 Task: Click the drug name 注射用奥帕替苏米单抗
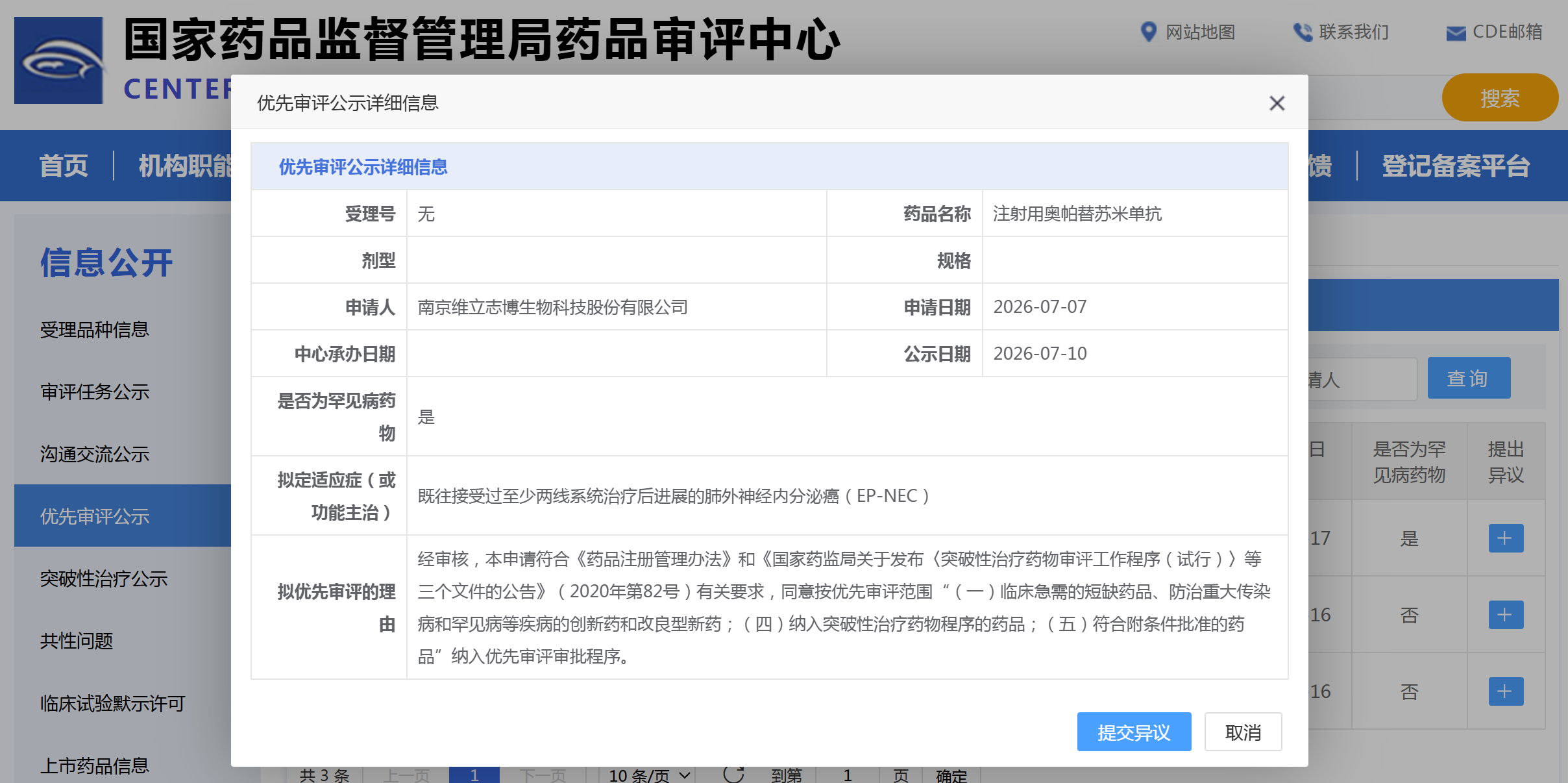(x=1077, y=214)
